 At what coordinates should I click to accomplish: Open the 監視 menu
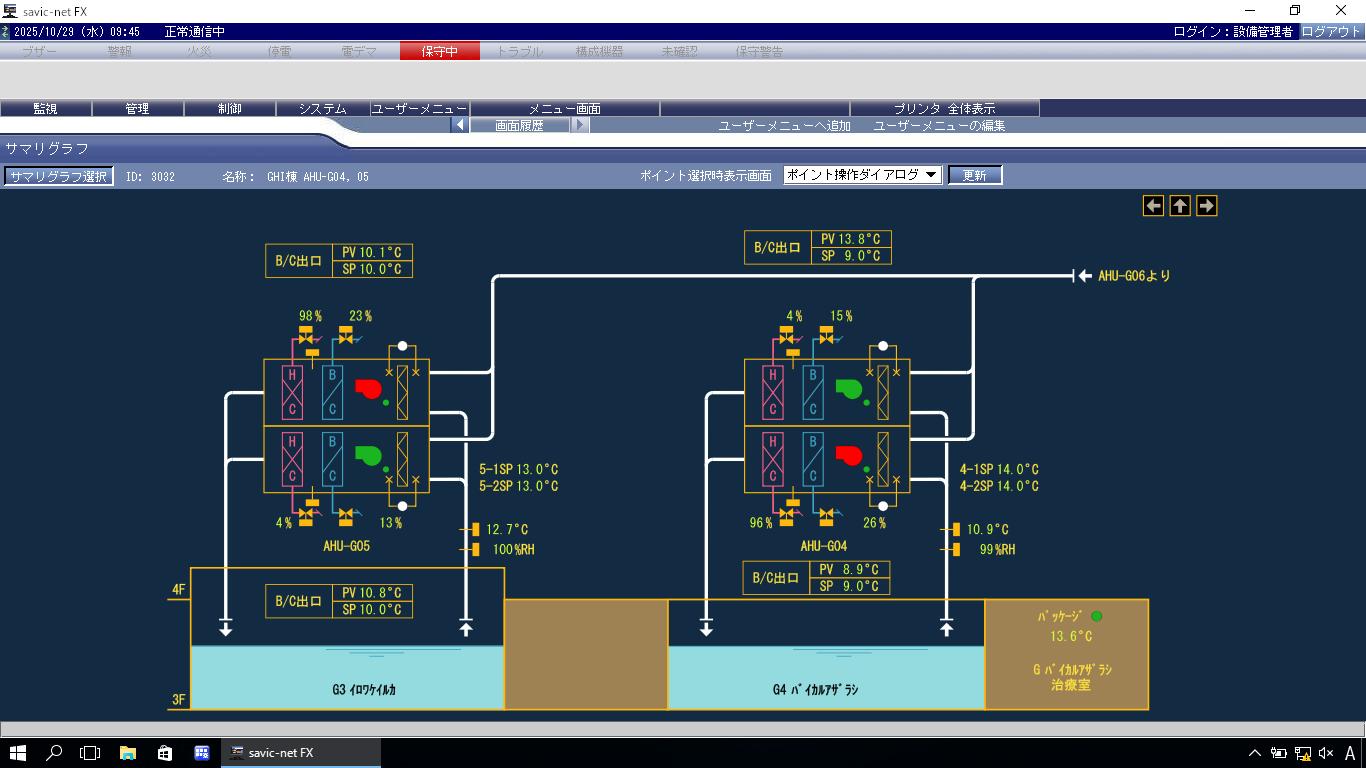[45, 109]
